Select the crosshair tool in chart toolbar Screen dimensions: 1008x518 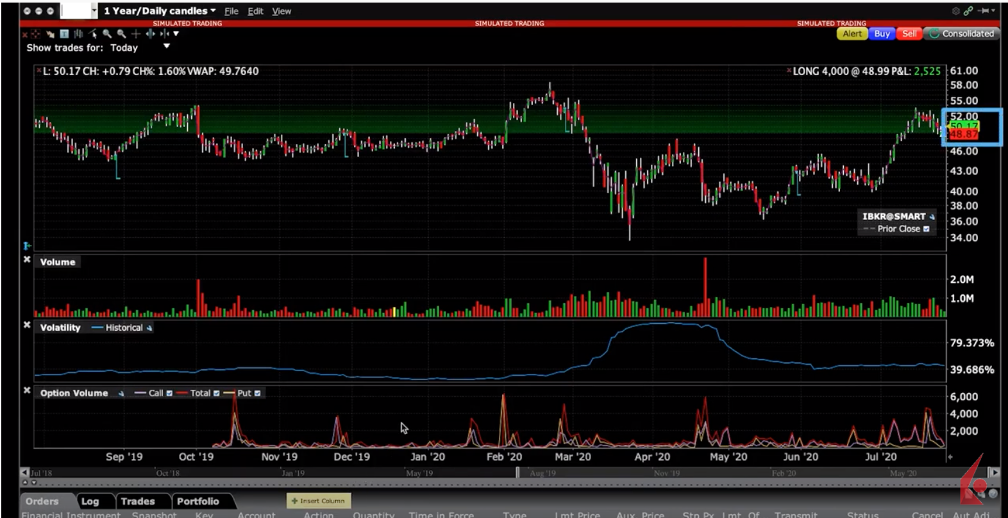137,34
